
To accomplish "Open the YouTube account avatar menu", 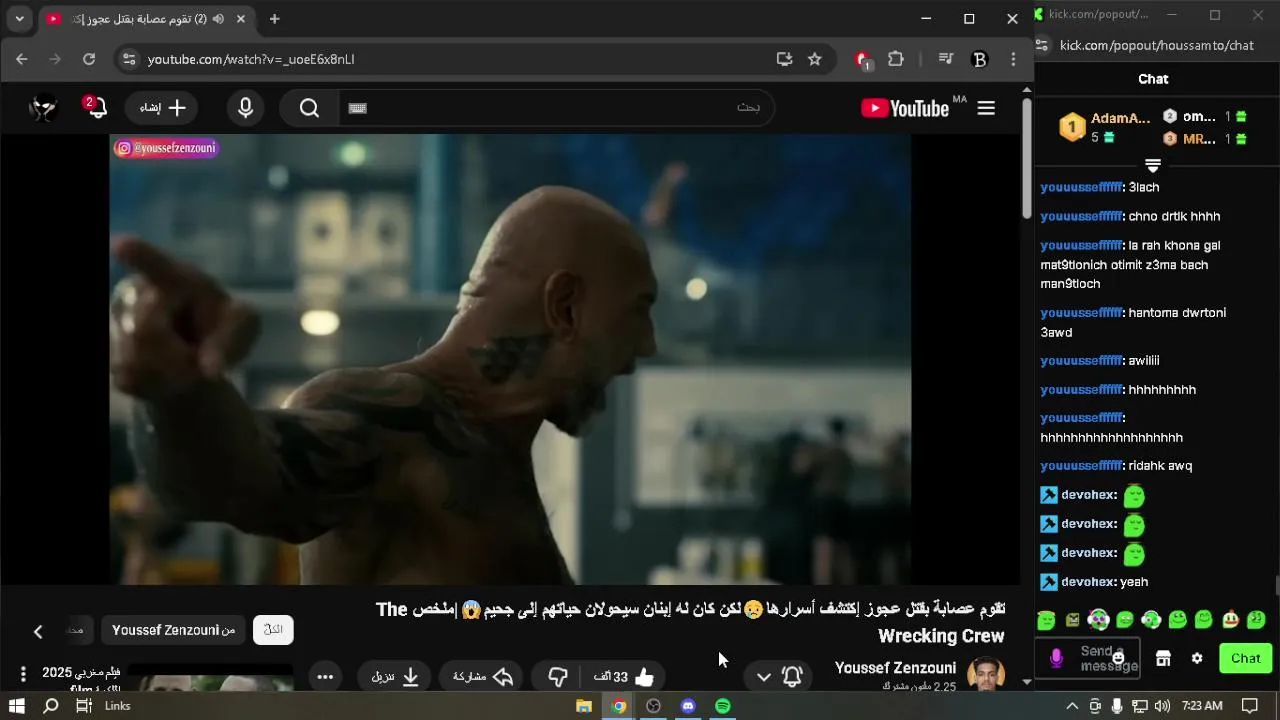I will (43, 108).
